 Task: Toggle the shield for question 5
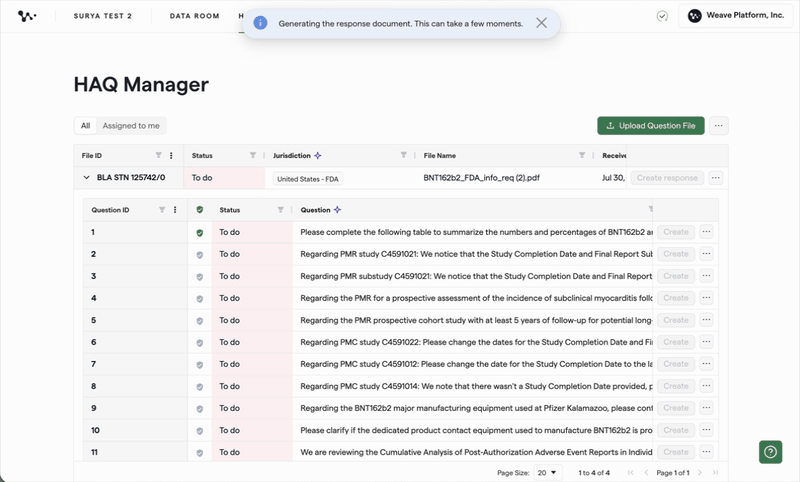[x=199, y=321]
